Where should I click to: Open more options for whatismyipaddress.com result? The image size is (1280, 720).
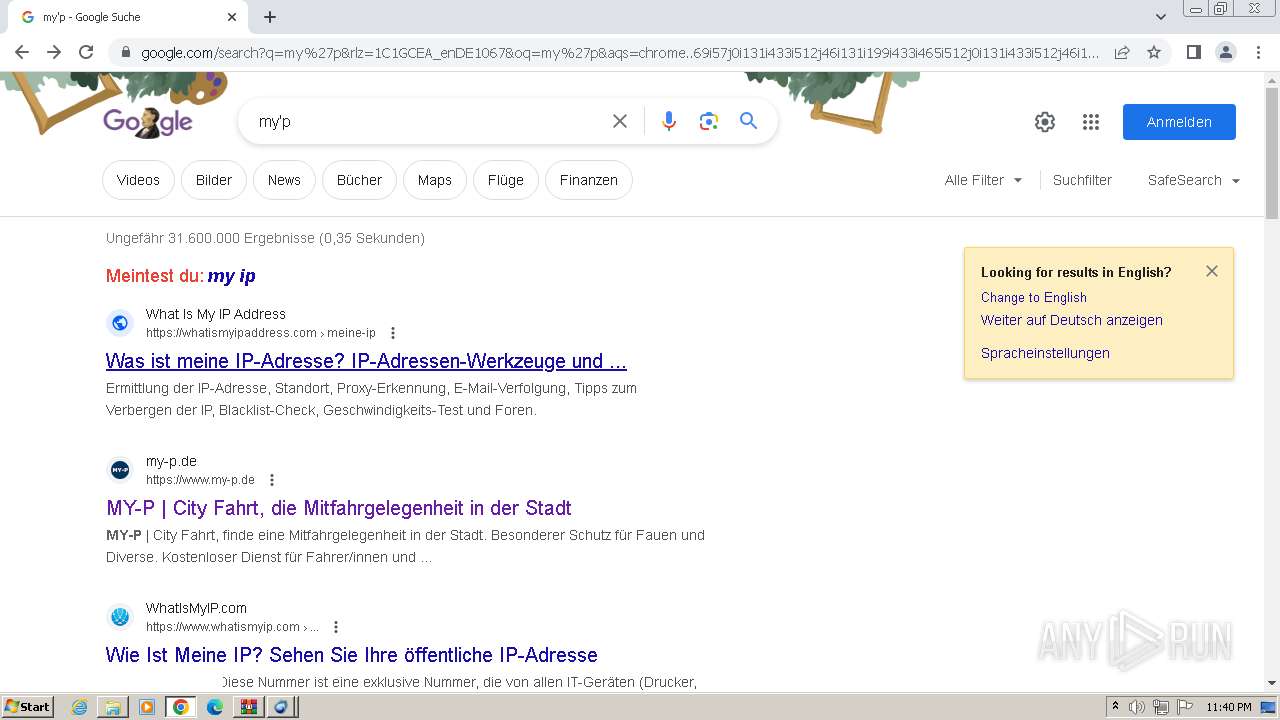(x=393, y=333)
